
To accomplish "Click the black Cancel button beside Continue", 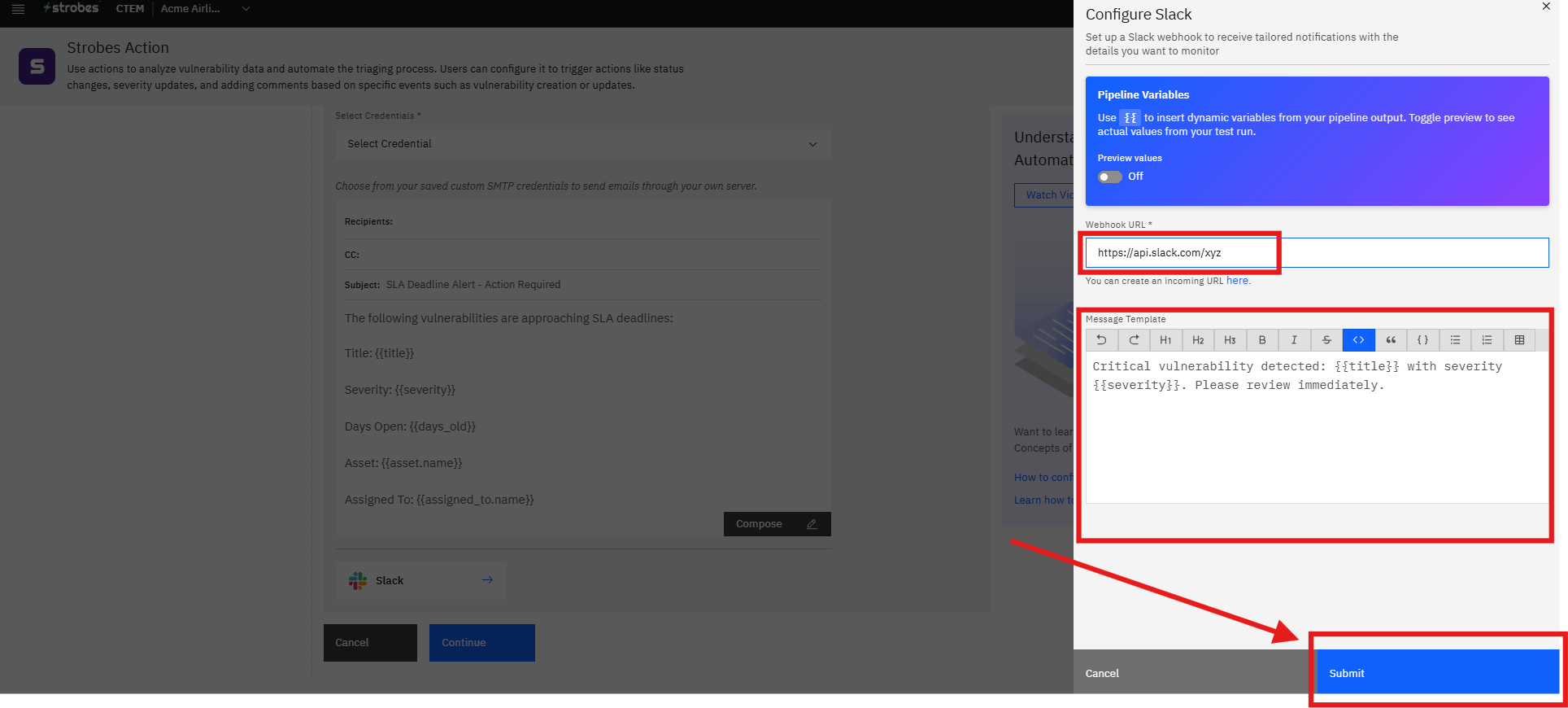I will (370, 643).
